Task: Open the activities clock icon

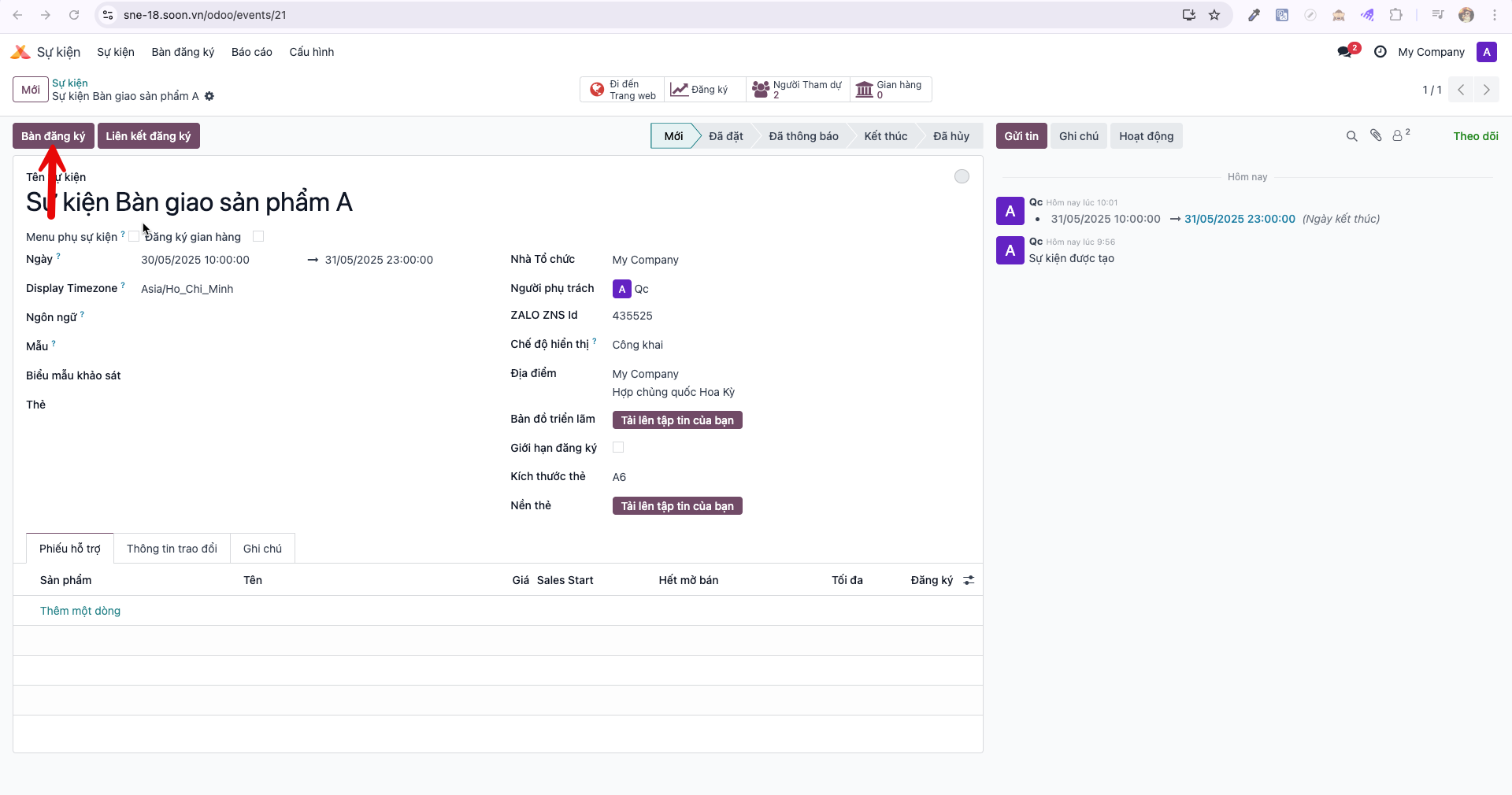Action: click(x=1380, y=52)
